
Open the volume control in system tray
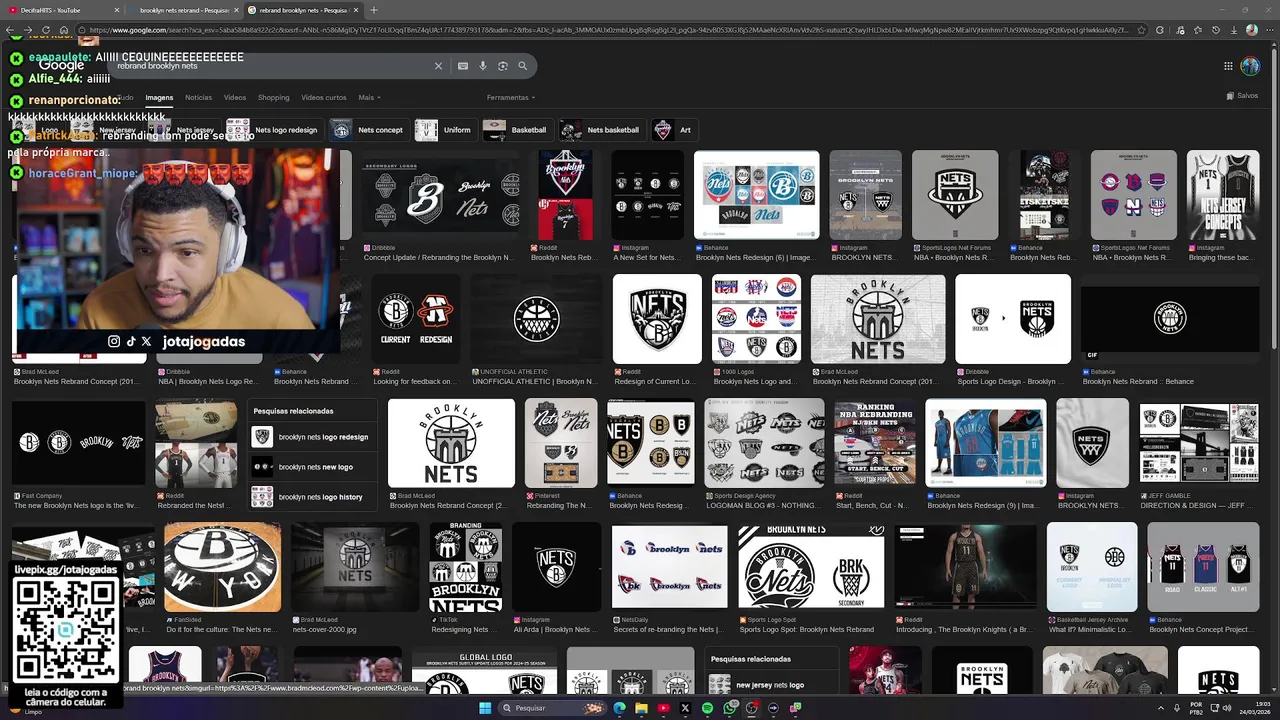pos(1225,708)
